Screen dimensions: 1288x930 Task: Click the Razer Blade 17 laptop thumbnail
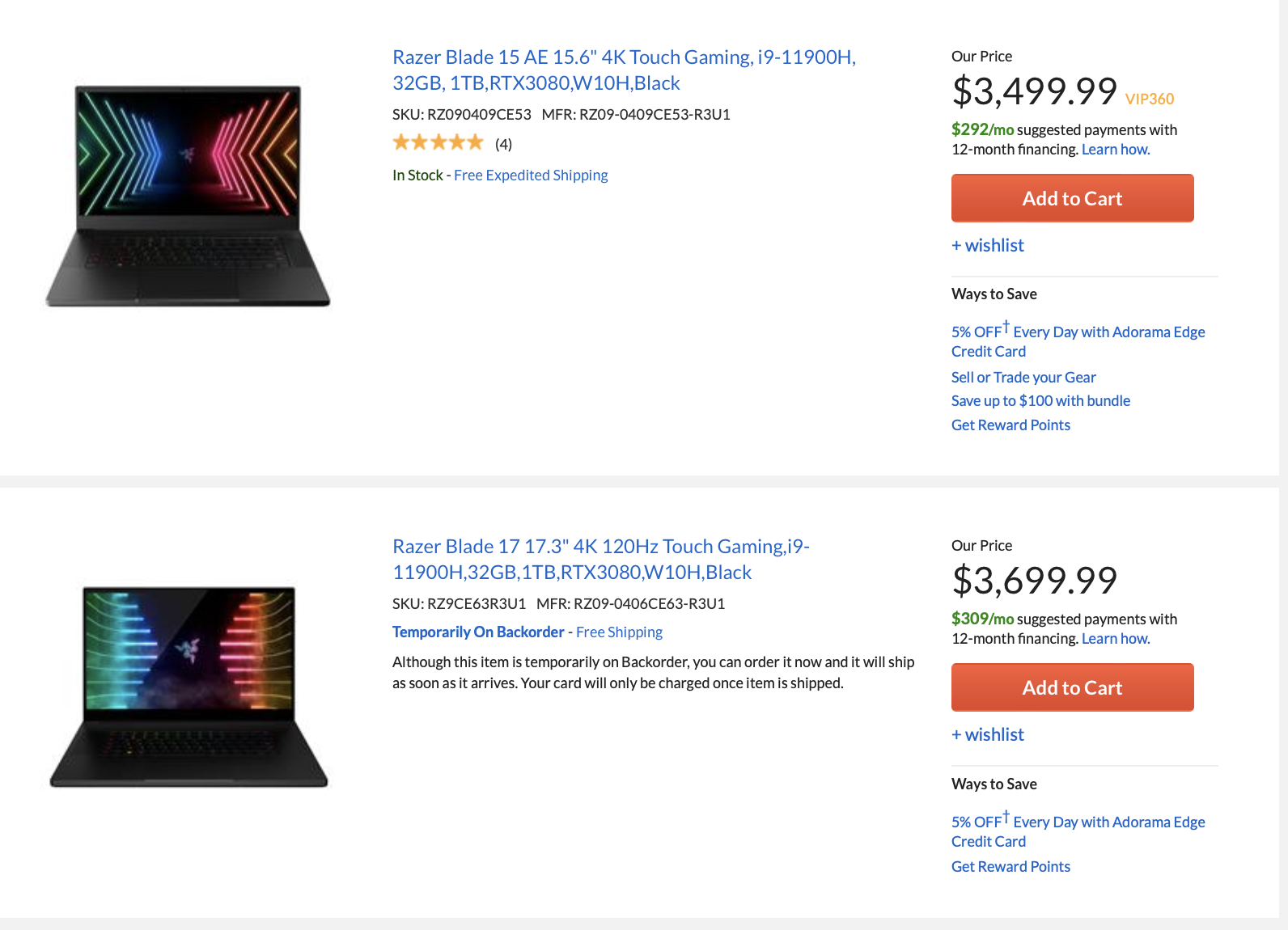[x=189, y=686]
